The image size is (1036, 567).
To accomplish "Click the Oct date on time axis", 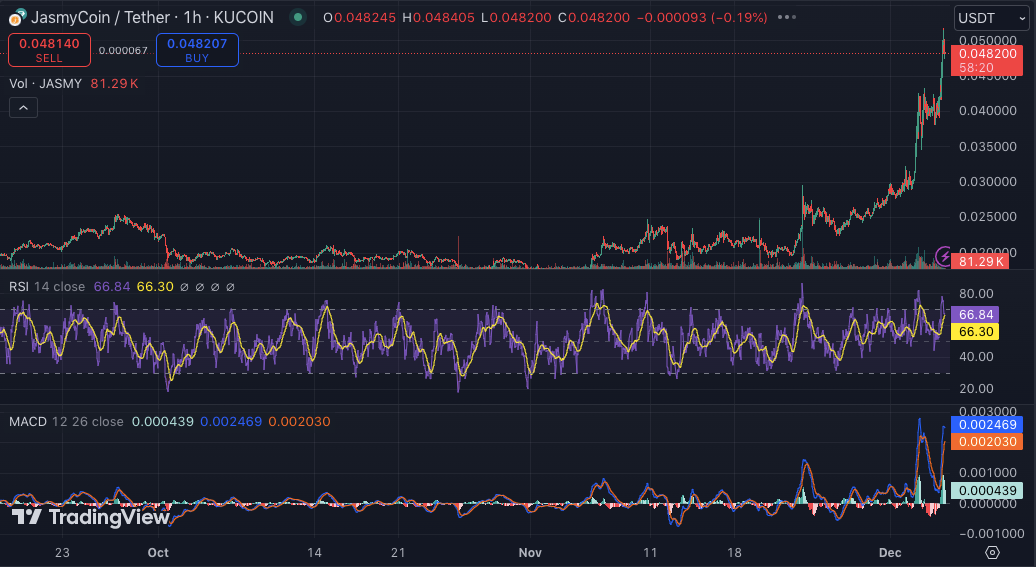I will pyautogui.click(x=158, y=552).
